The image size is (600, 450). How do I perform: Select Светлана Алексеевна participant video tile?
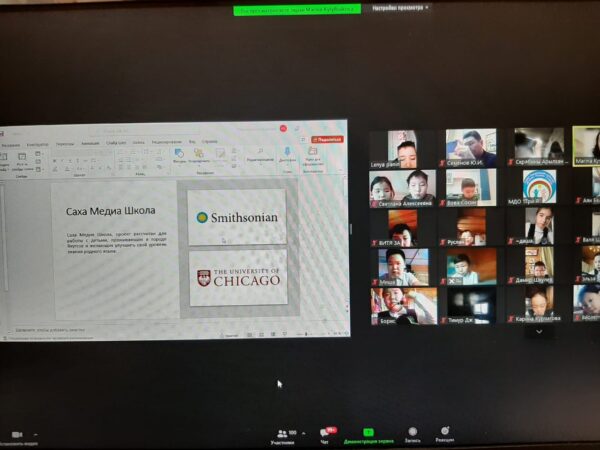tap(403, 189)
